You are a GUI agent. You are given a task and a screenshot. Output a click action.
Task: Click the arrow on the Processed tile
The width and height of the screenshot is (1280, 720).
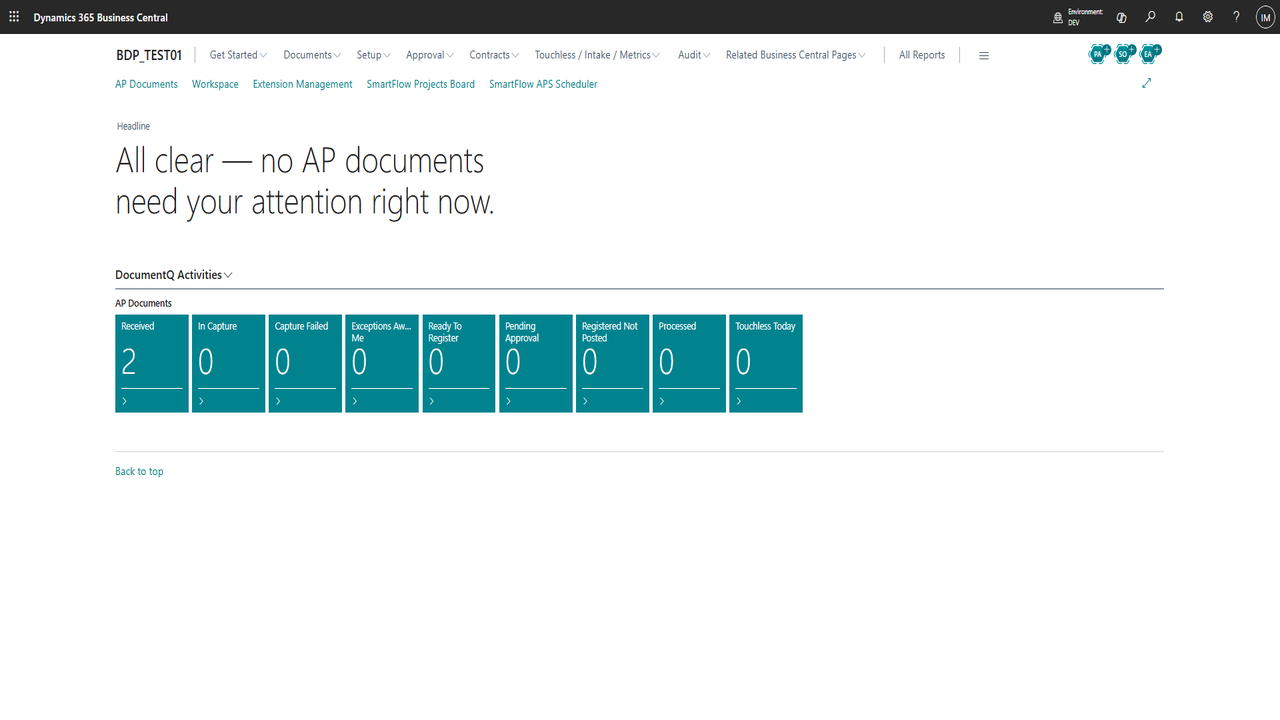click(662, 401)
